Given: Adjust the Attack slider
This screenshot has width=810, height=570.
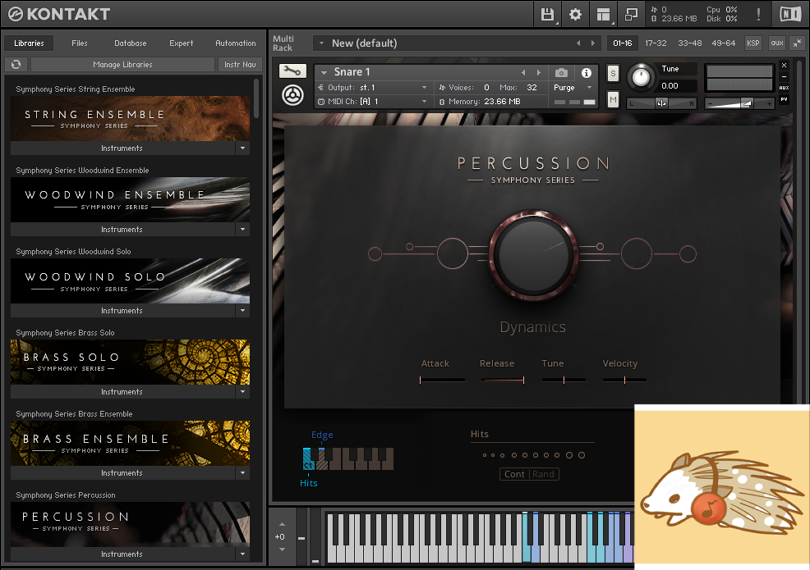Looking at the screenshot, I should (442, 380).
